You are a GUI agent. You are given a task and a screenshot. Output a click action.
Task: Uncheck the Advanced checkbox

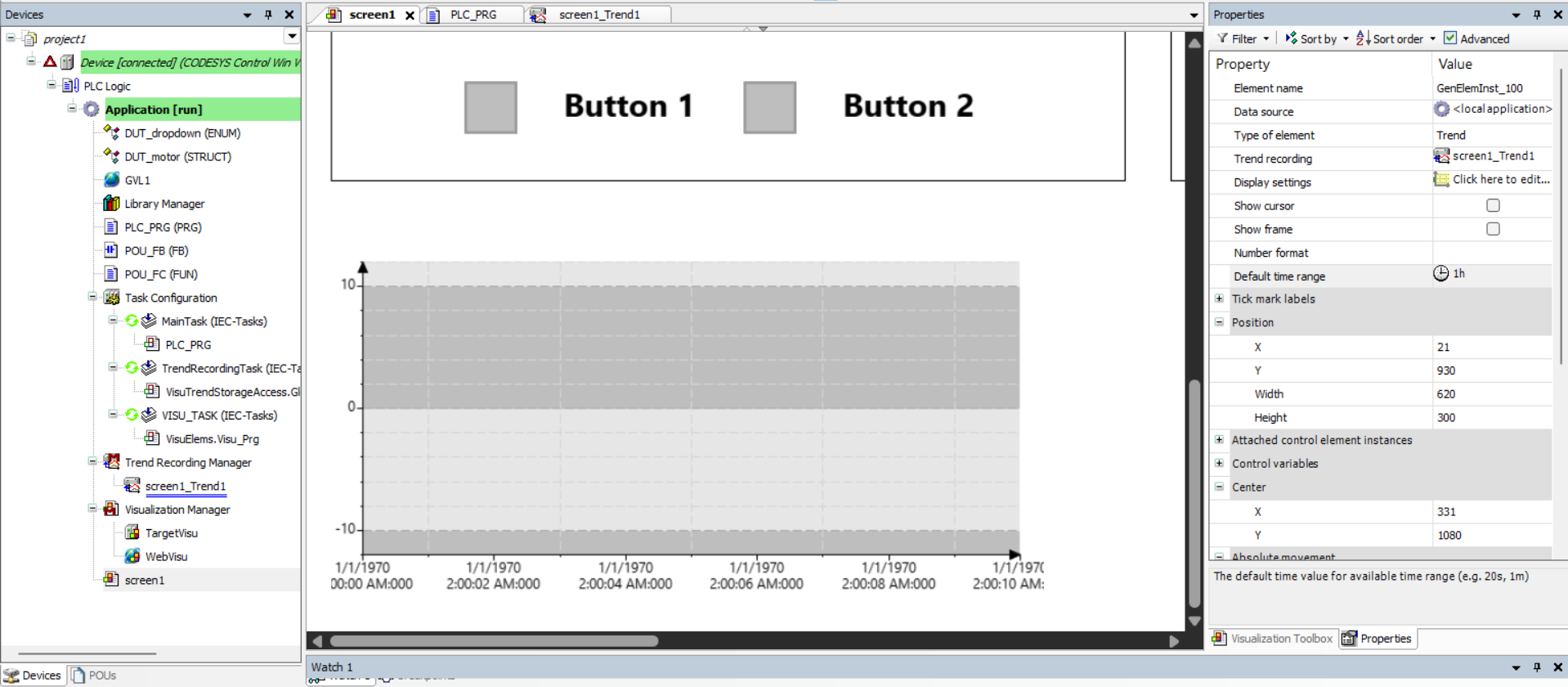(1450, 38)
